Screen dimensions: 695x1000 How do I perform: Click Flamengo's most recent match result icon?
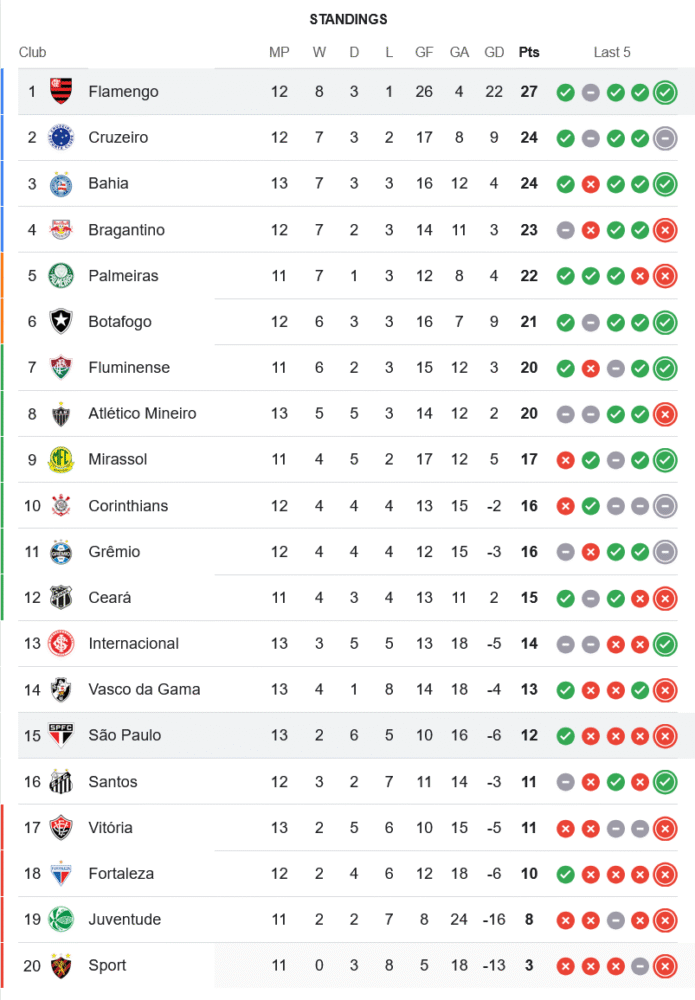point(665,93)
